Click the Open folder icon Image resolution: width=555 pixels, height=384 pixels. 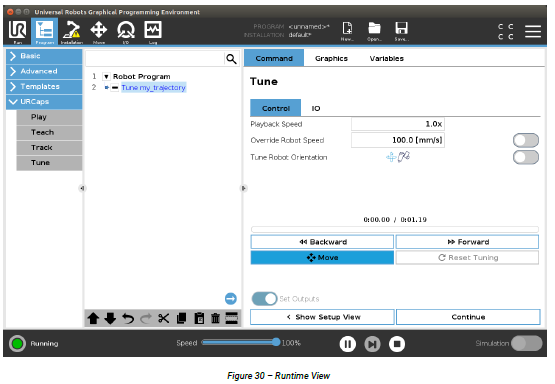pos(374,31)
